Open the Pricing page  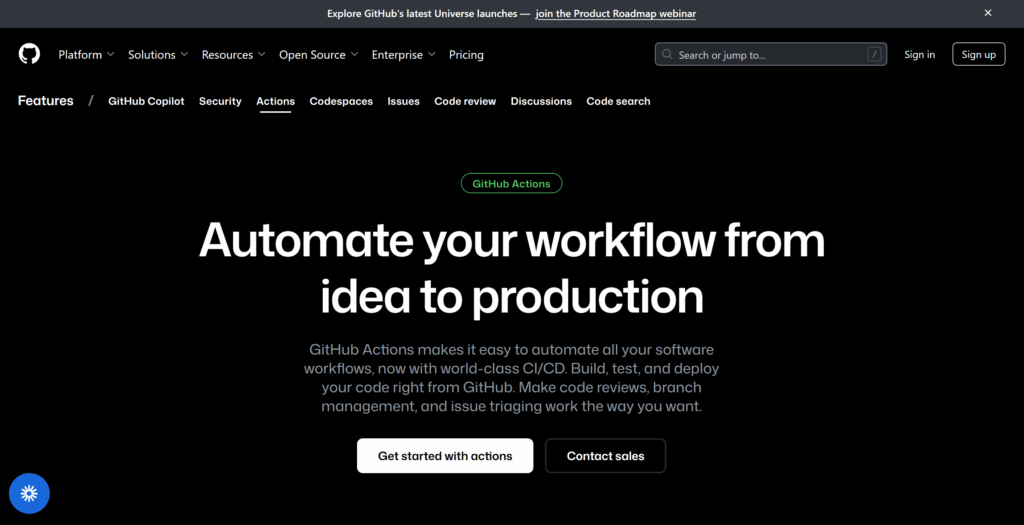point(466,55)
